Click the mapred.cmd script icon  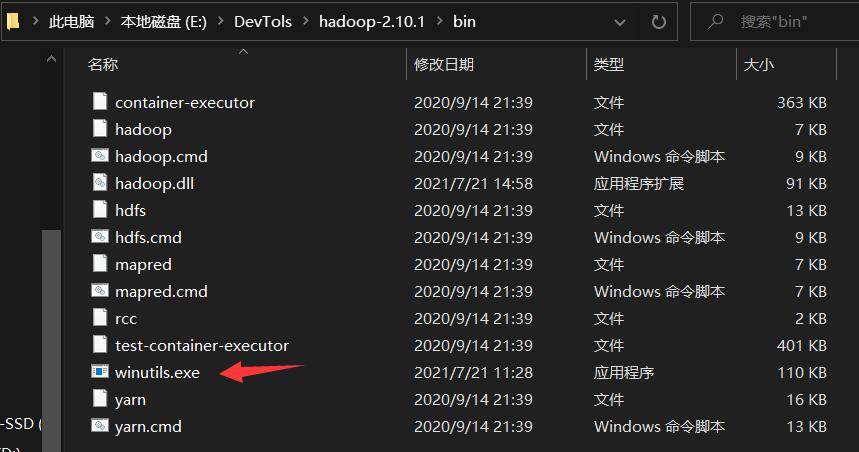click(x=99, y=291)
